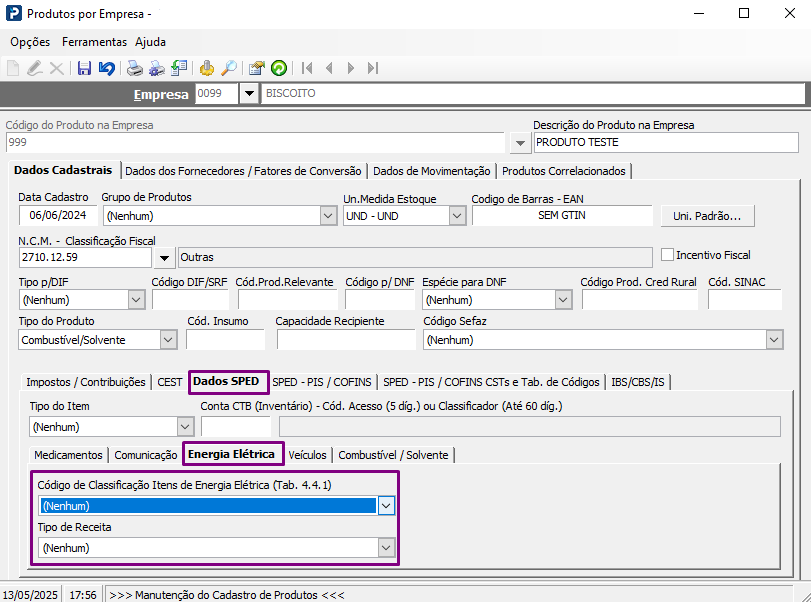Switch to Medicamentos sub-tab
This screenshot has width=811, height=602.
coord(68,455)
